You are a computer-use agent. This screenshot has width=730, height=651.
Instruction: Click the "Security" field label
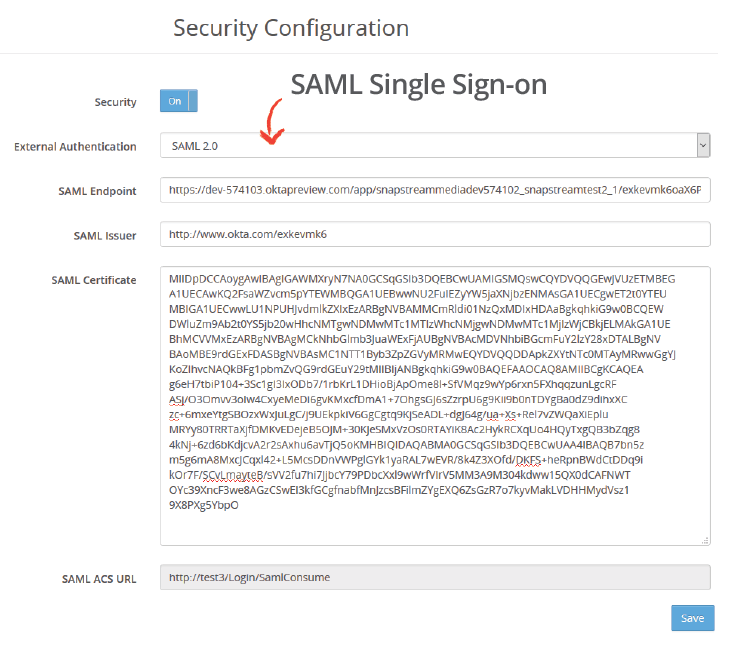tap(115, 102)
